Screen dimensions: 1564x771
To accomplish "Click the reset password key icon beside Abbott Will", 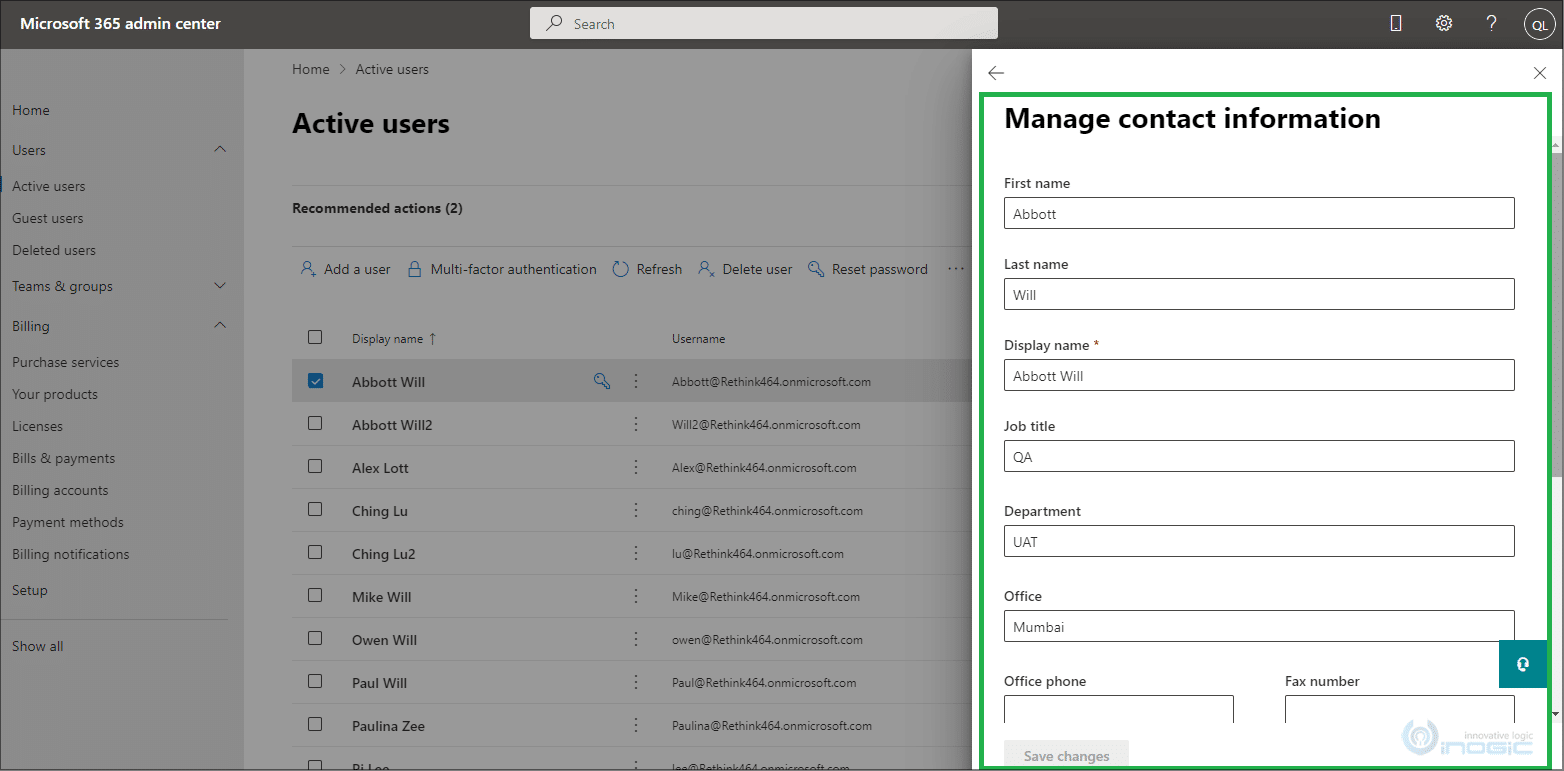I will (x=602, y=381).
